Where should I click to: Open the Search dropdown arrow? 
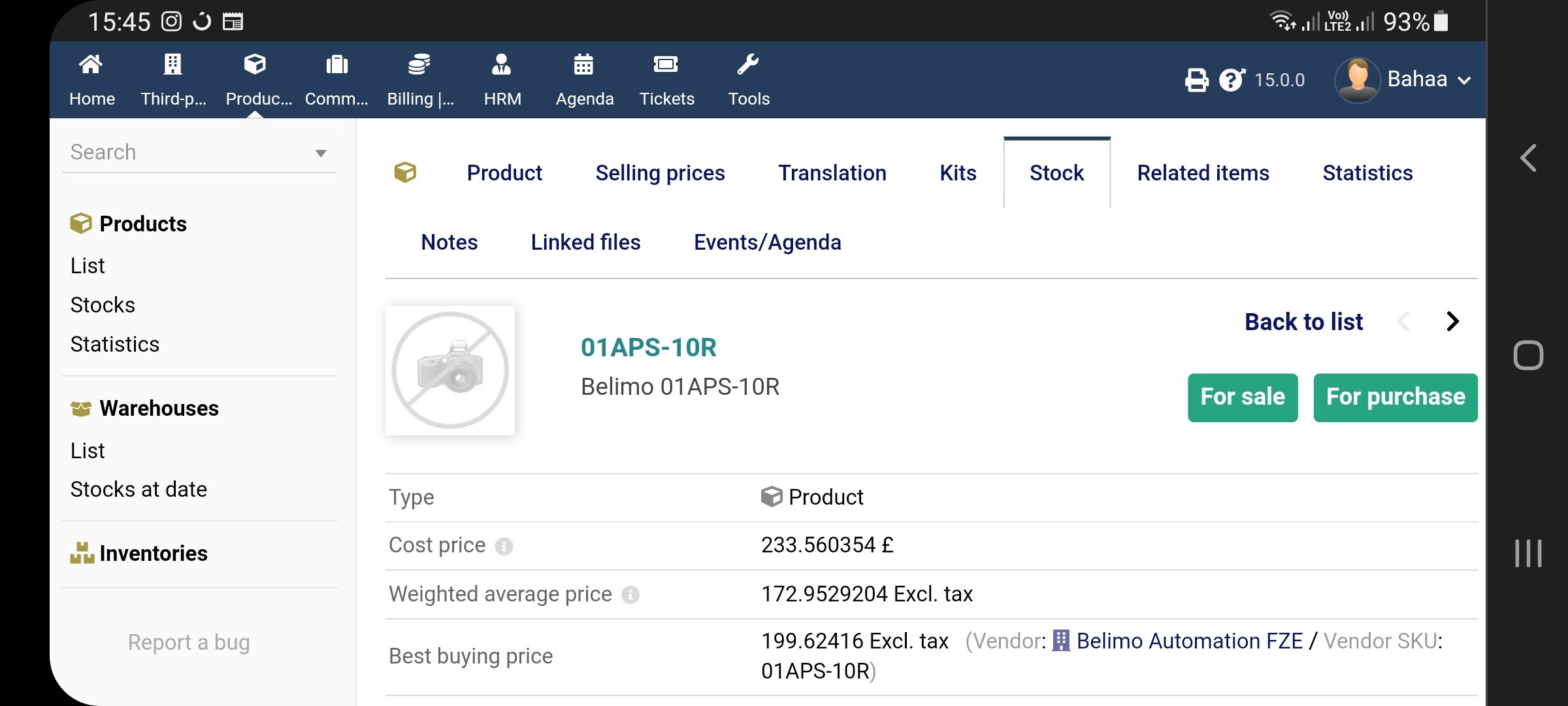coord(321,154)
